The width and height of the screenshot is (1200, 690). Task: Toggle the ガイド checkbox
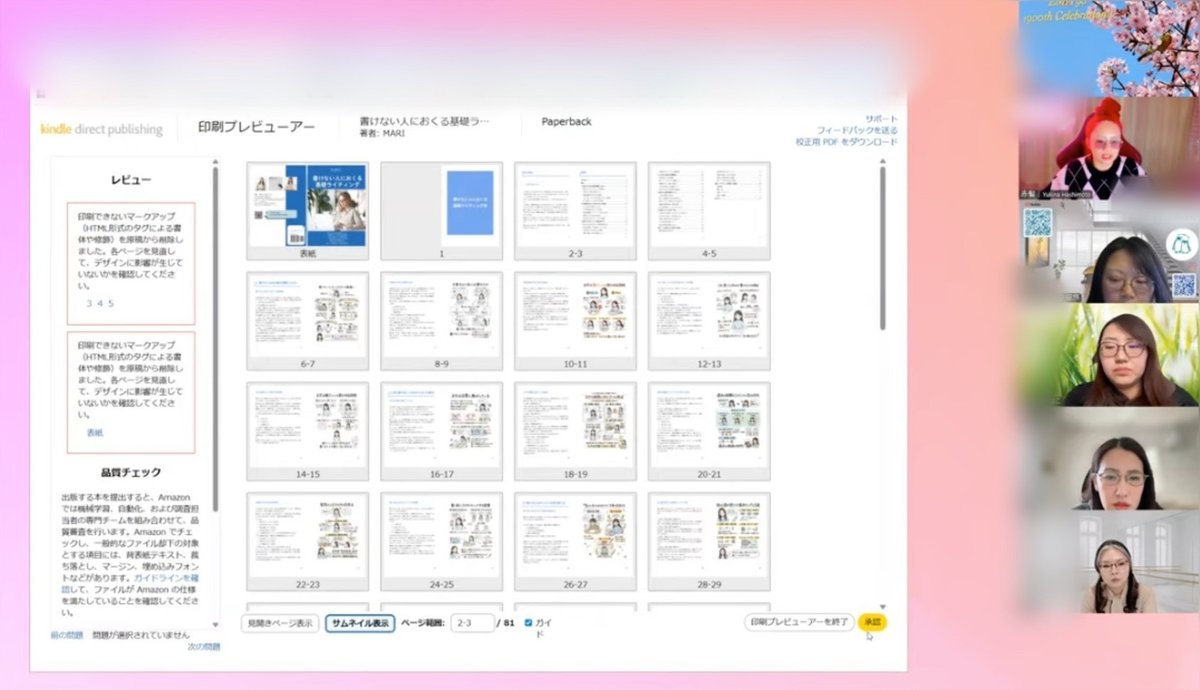[529, 623]
